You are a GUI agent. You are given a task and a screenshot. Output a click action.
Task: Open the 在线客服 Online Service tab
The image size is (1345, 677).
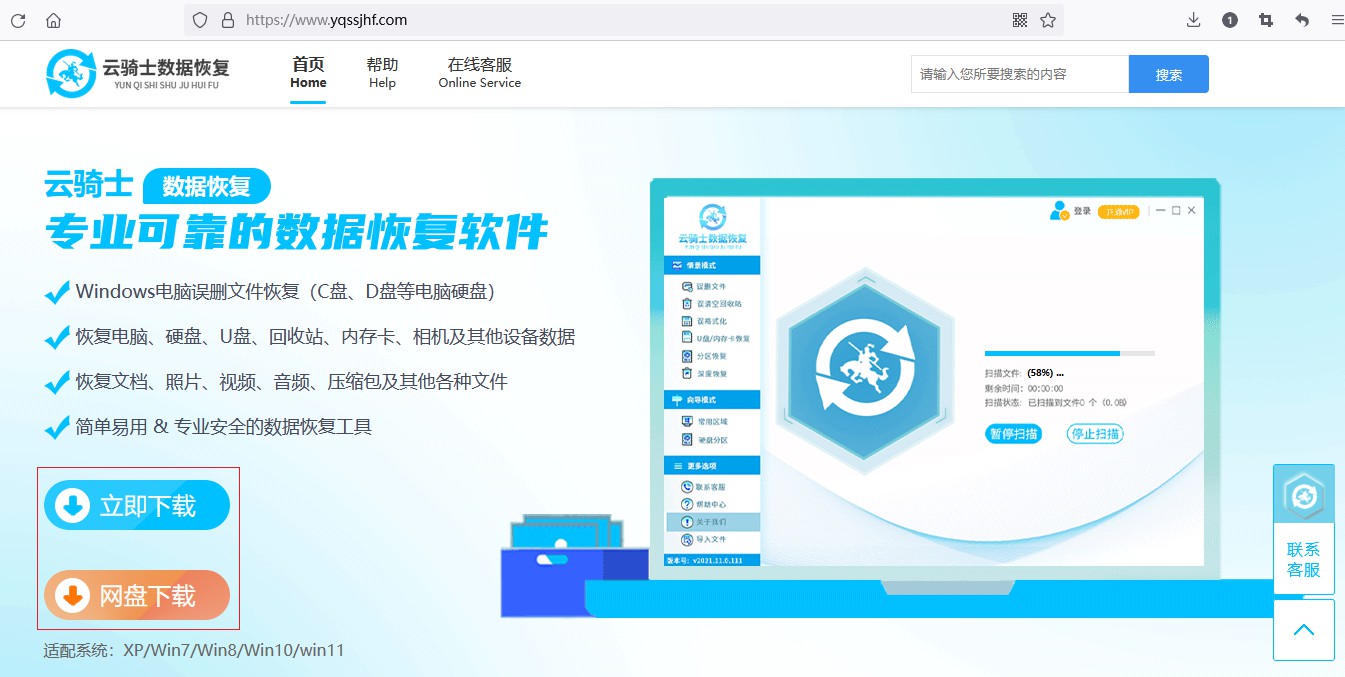pyautogui.click(x=480, y=73)
